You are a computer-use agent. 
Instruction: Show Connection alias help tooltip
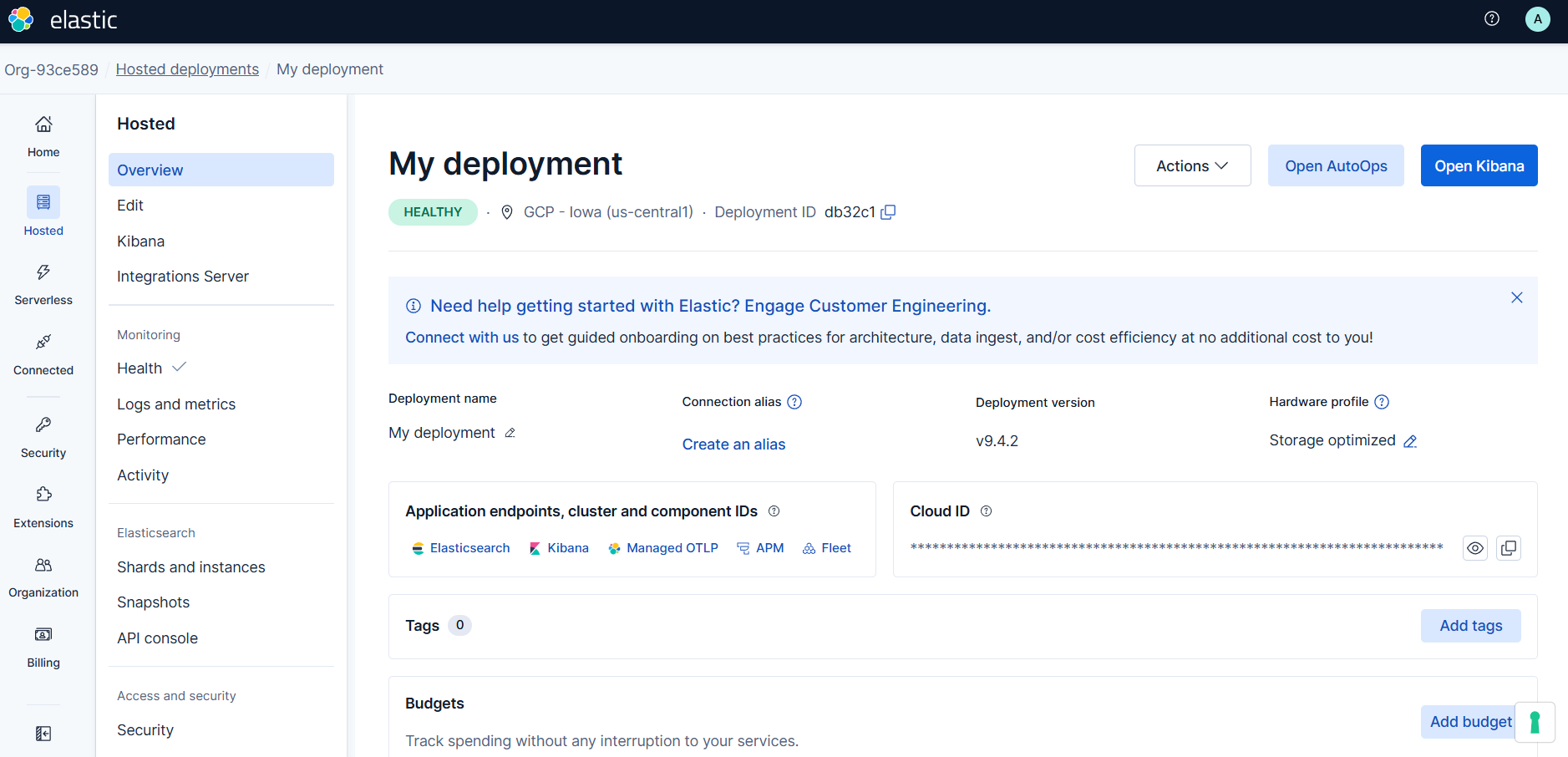(x=794, y=402)
